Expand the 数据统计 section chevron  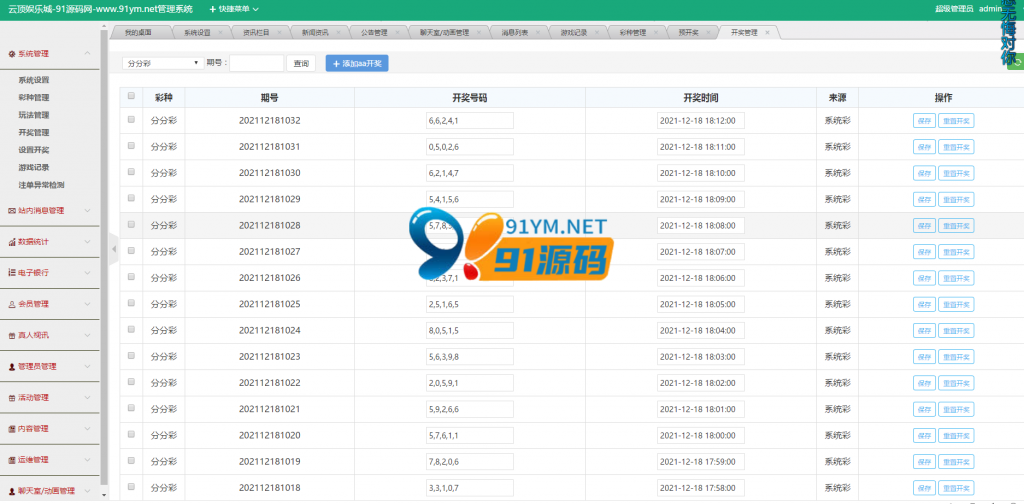pos(88,242)
